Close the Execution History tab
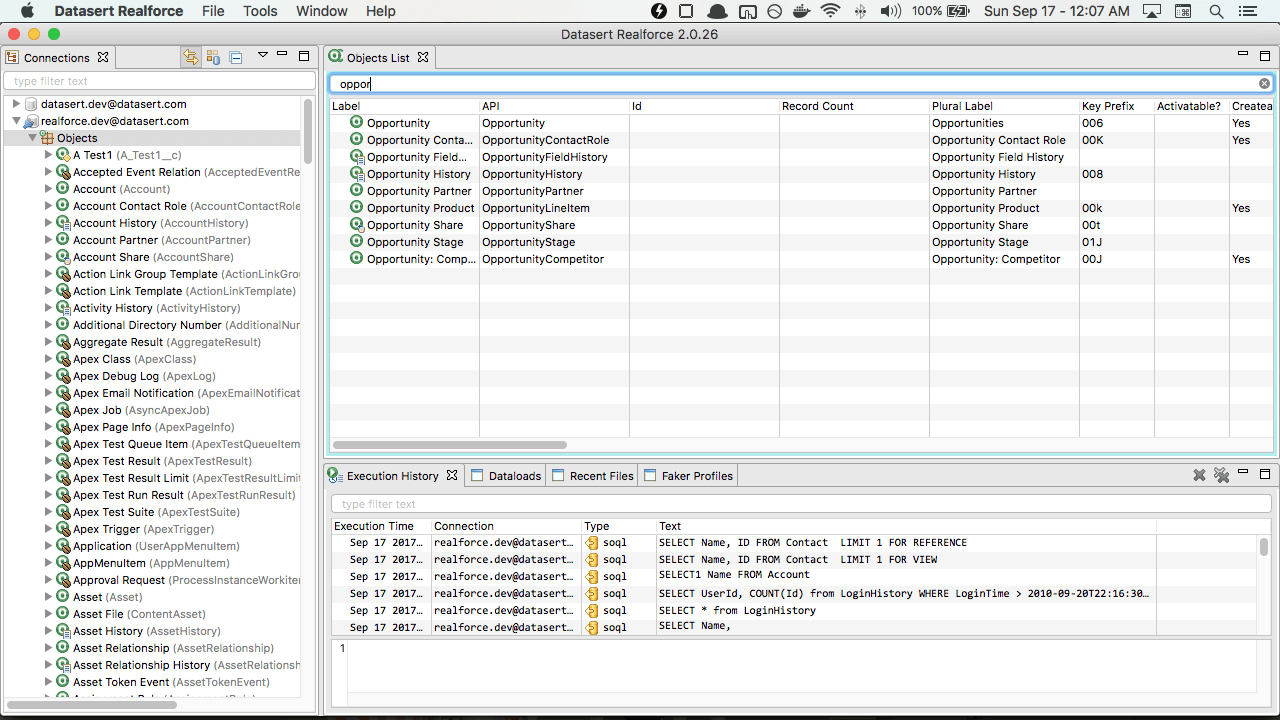The image size is (1280, 720). point(452,475)
